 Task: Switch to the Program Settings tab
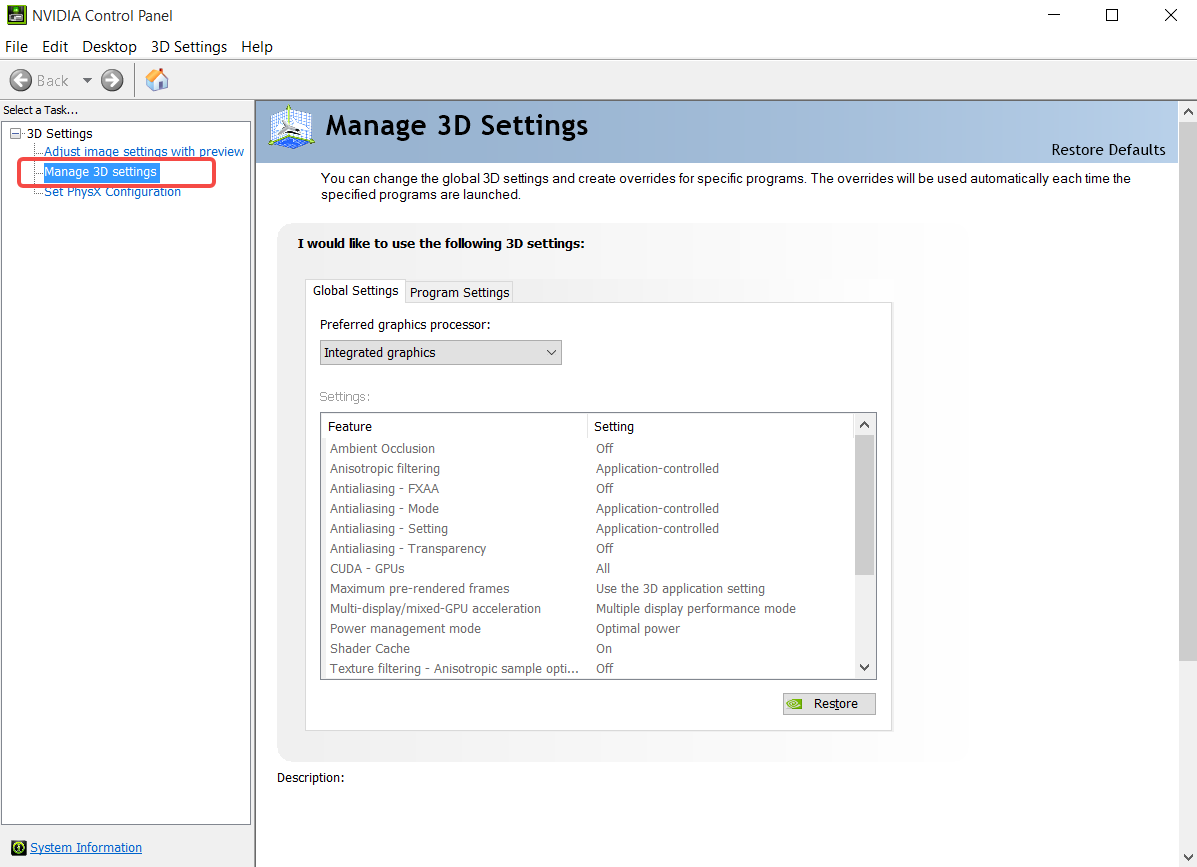(x=459, y=292)
